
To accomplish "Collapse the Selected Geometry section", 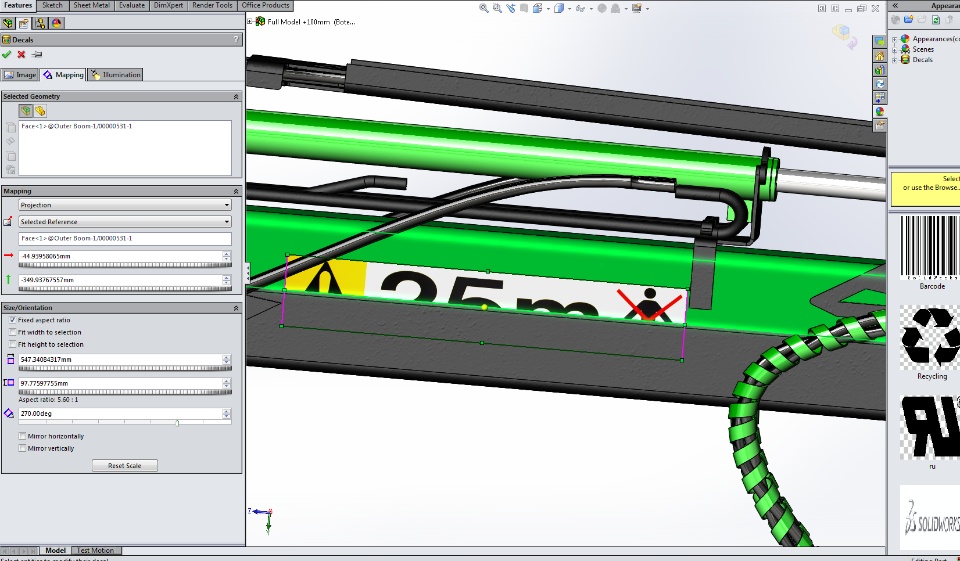I will pyautogui.click(x=236, y=97).
